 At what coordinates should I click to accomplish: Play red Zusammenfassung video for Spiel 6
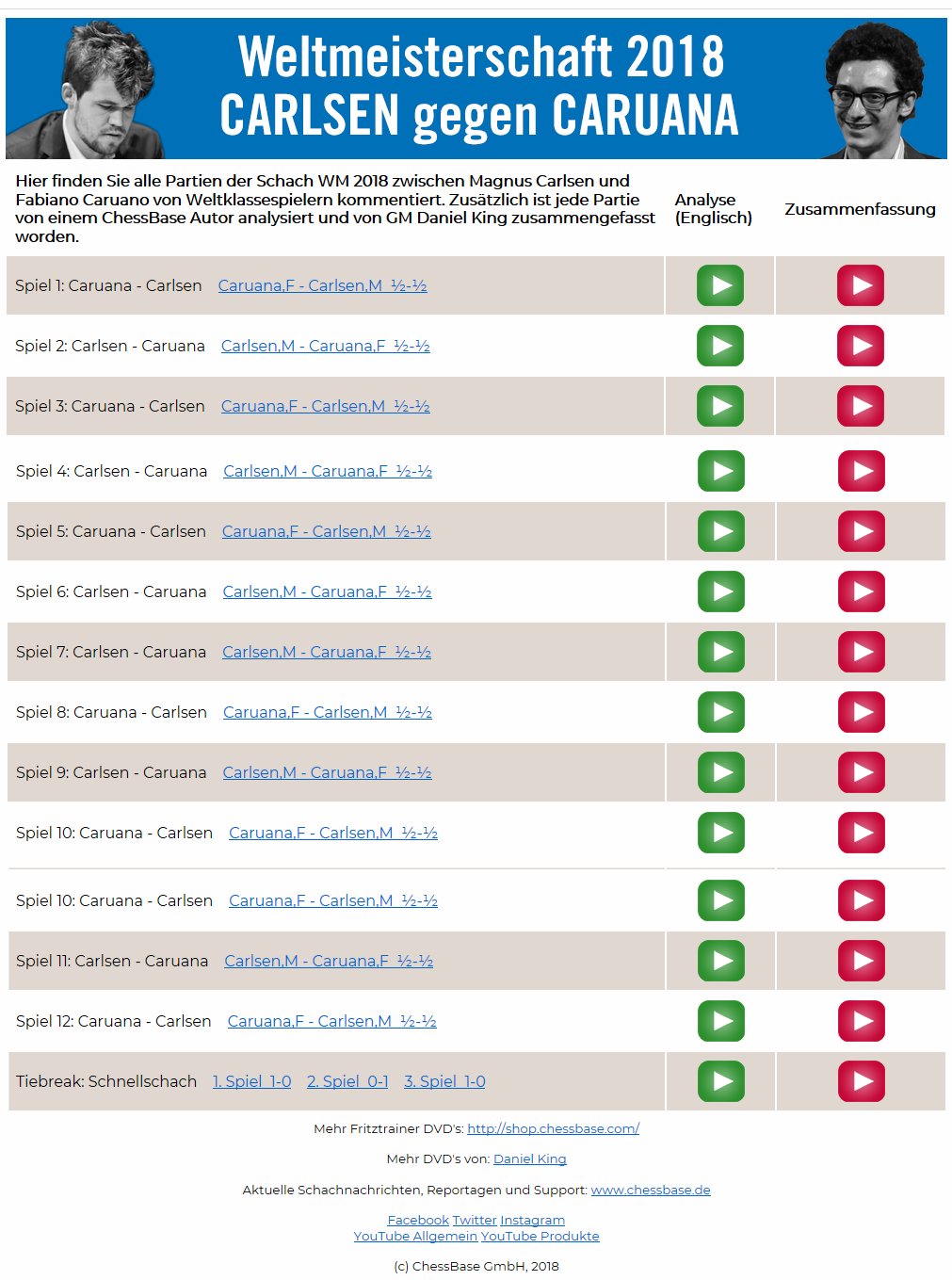coord(862,591)
